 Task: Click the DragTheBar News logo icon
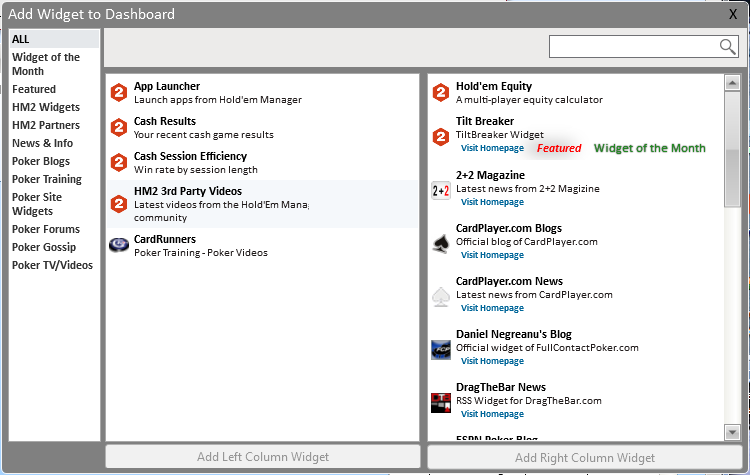coord(441,403)
